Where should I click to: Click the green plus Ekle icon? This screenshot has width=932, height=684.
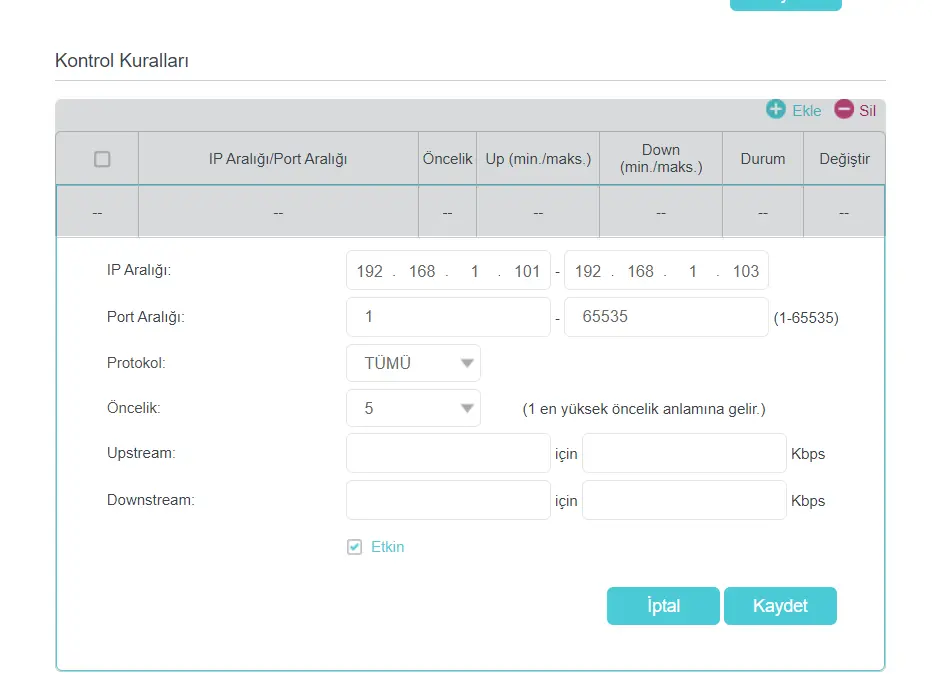coord(776,109)
